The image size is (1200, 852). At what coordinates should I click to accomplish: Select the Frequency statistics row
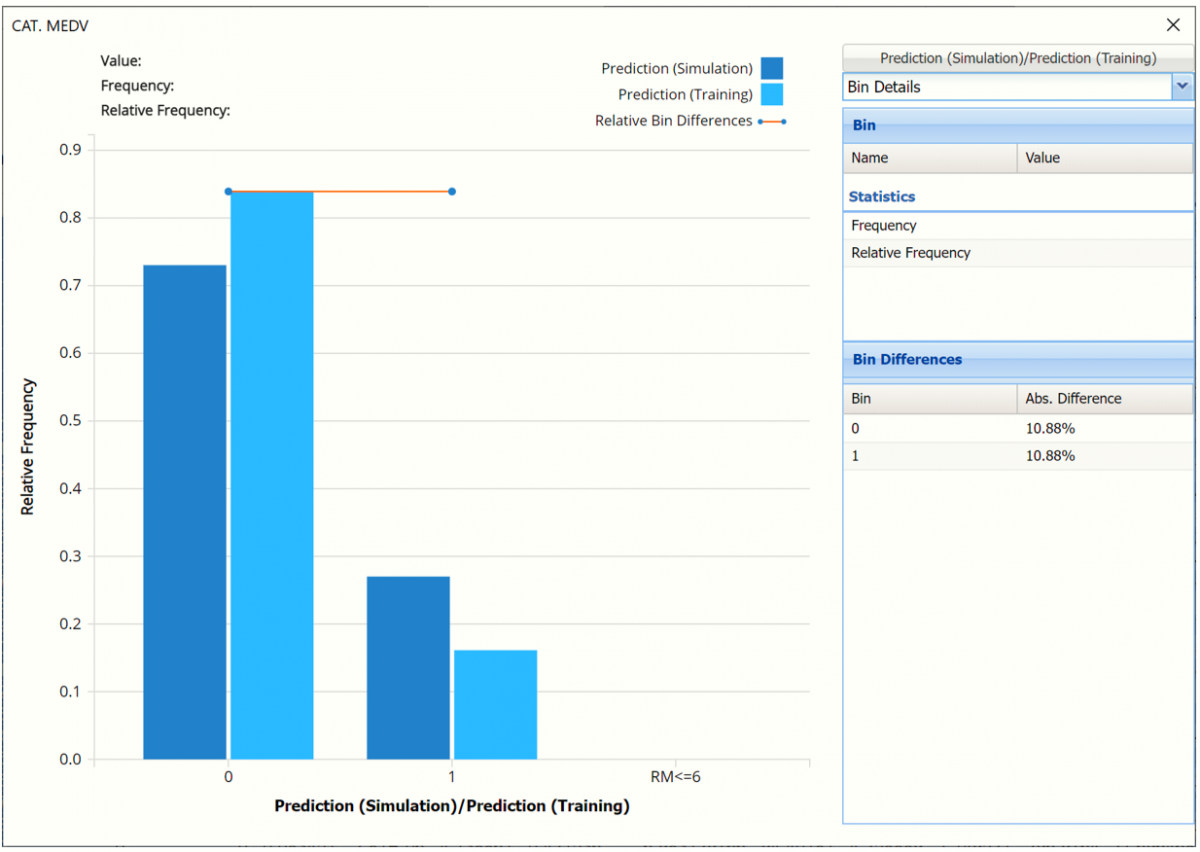point(1017,226)
